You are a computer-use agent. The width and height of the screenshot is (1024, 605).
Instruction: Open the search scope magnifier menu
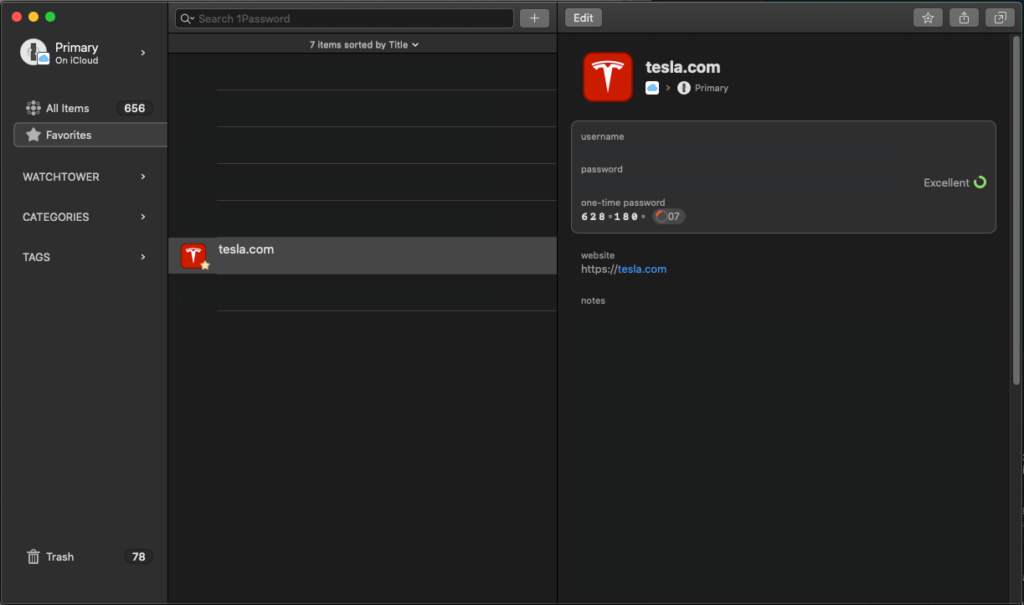tap(185, 18)
